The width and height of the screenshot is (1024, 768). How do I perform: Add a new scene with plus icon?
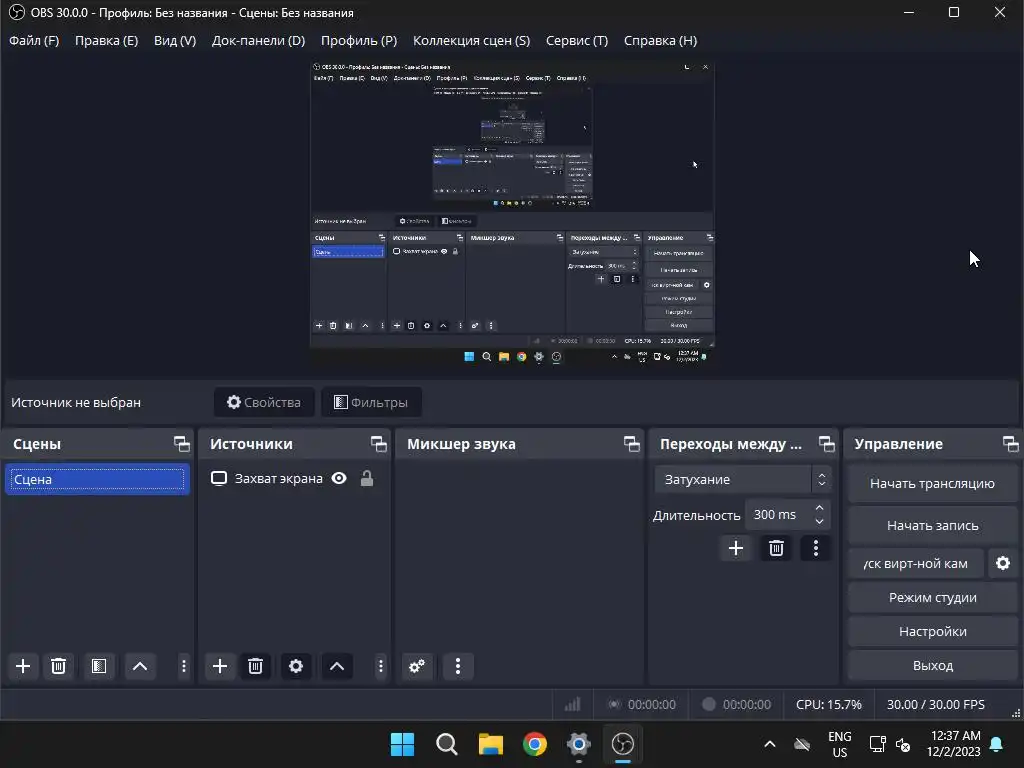(23, 666)
